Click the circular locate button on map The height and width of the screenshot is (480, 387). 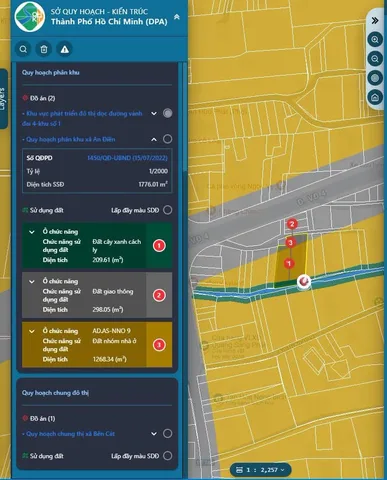(375, 78)
